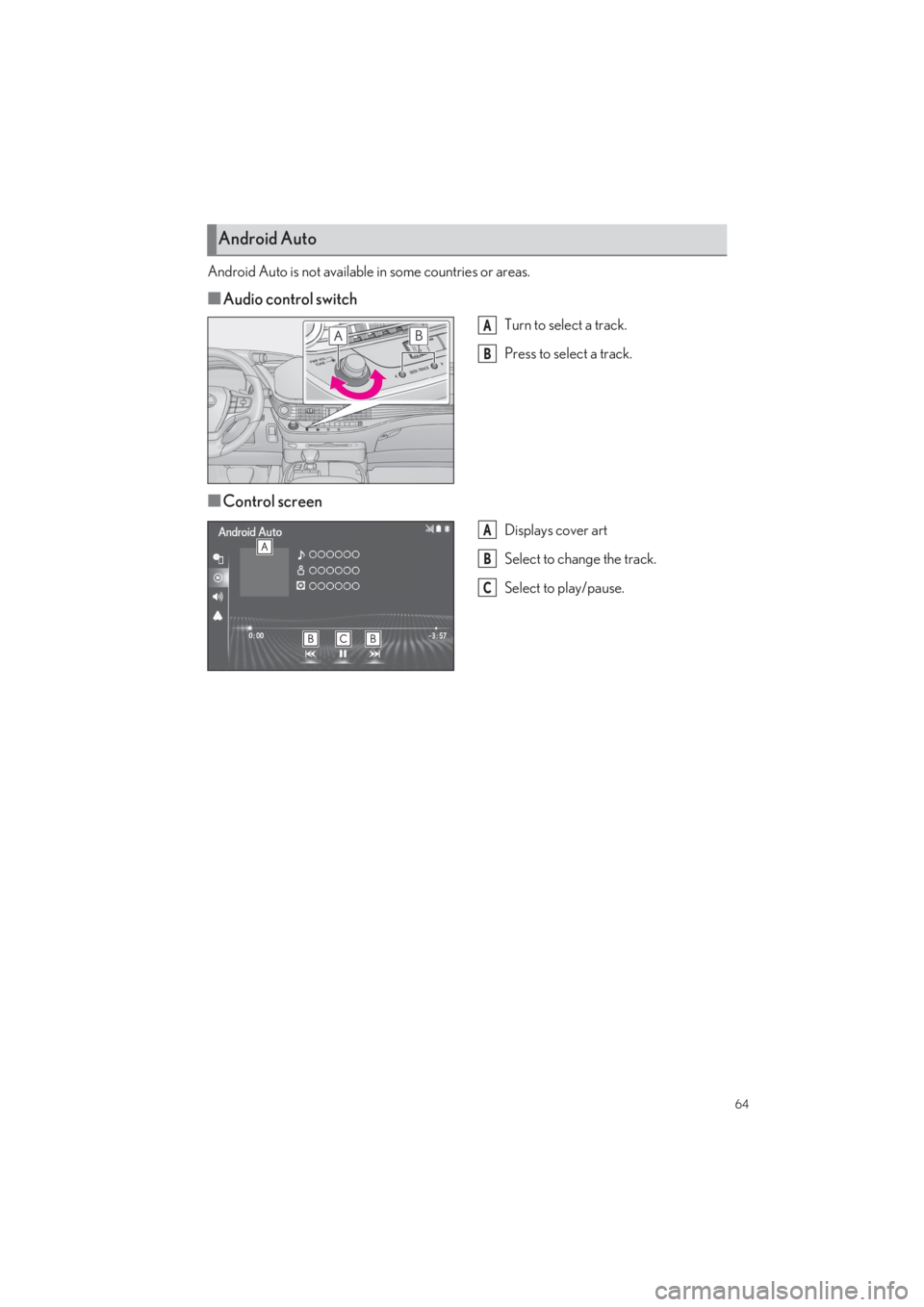
Task: Click the Android Auto screen title
Action: (250, 532)
